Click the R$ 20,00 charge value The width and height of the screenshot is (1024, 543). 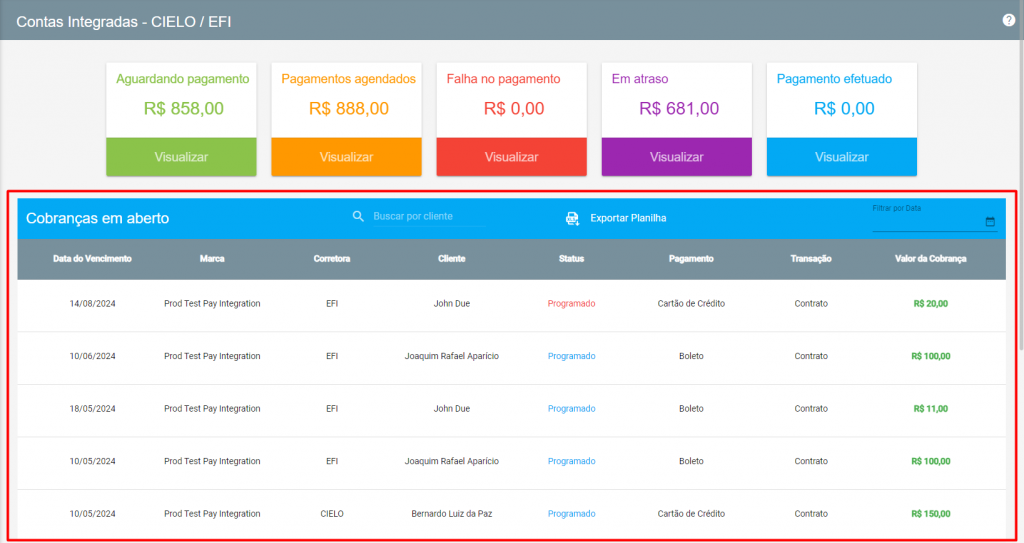(x=931, y=304)
